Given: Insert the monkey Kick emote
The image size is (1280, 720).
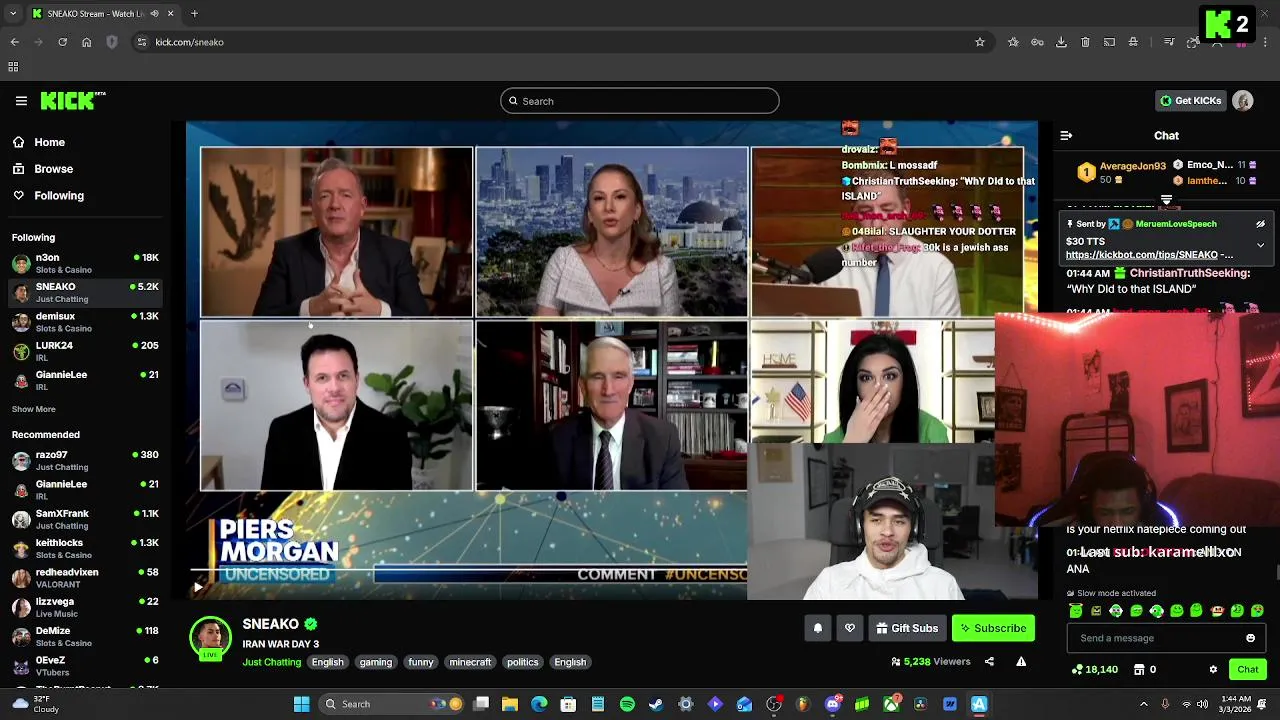Looking at the screenshot, I should (1217, 610).
